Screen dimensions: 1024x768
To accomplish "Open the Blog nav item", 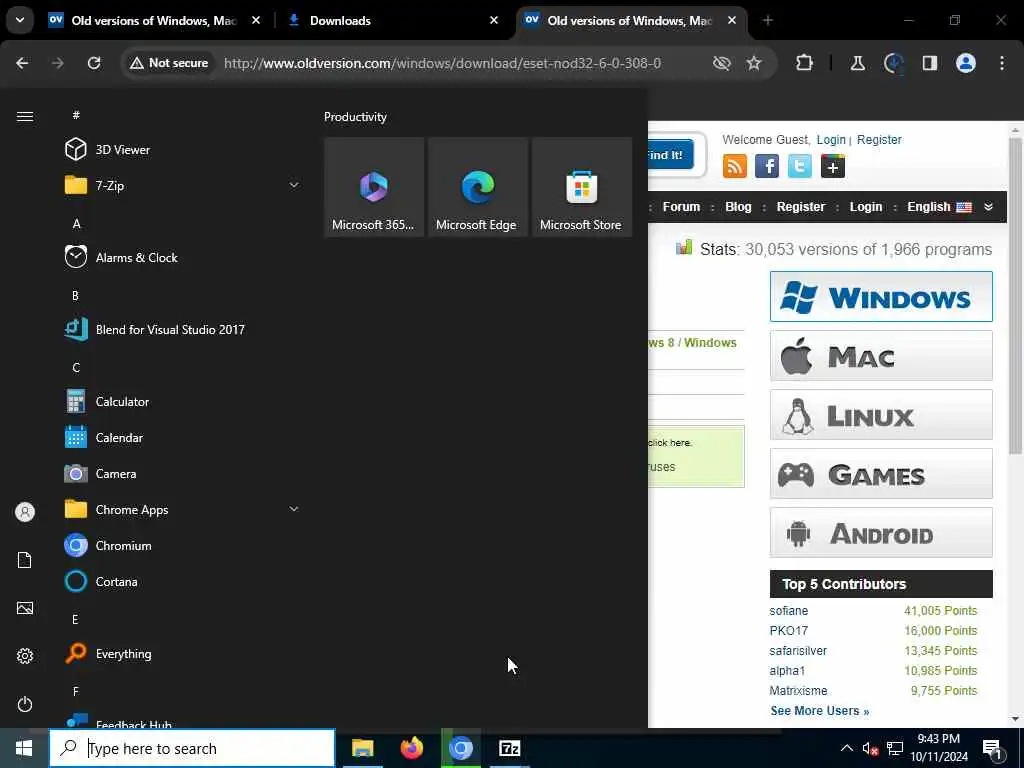I will [x=738, y=207].
